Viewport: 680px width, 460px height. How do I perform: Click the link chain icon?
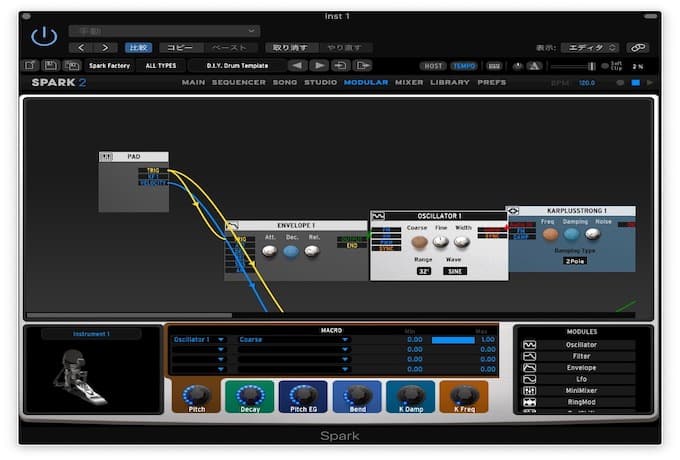pyautogui.click(x=638, y=48)
